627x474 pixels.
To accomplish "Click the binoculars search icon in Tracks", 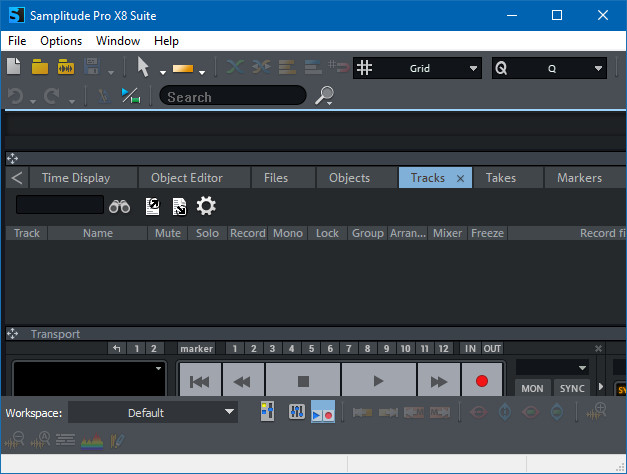I will [x=120, y=206].
